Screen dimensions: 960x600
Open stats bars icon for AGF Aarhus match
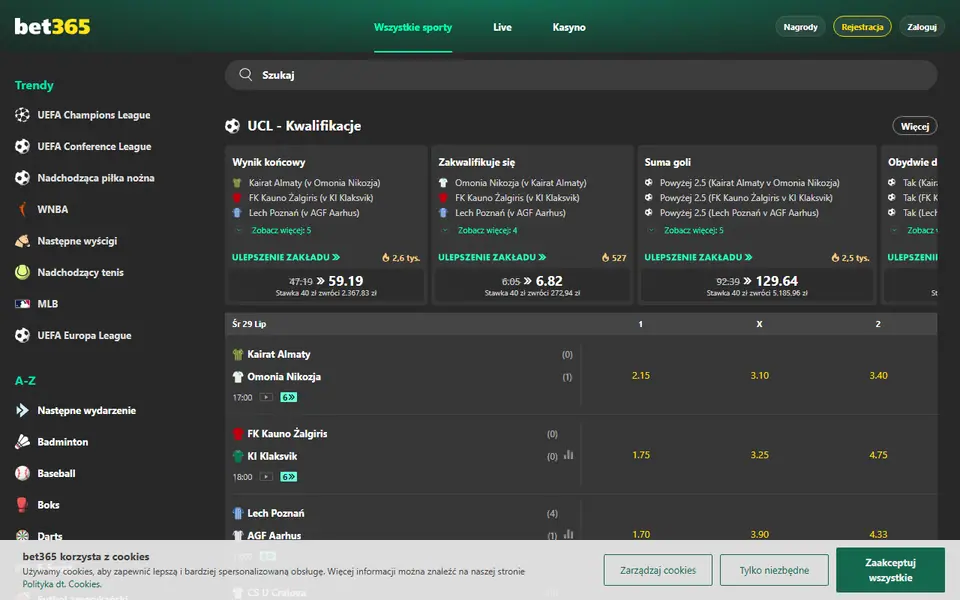pos(568,534)
